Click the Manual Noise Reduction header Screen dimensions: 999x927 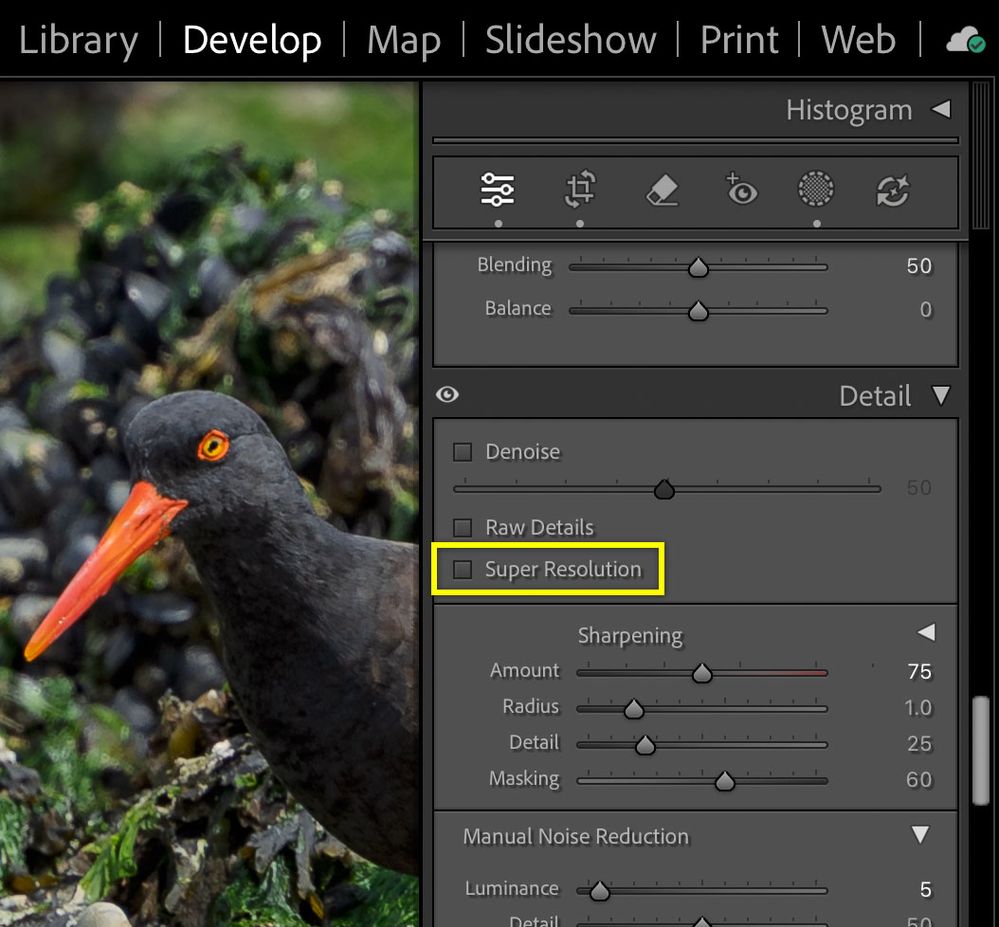575,837
